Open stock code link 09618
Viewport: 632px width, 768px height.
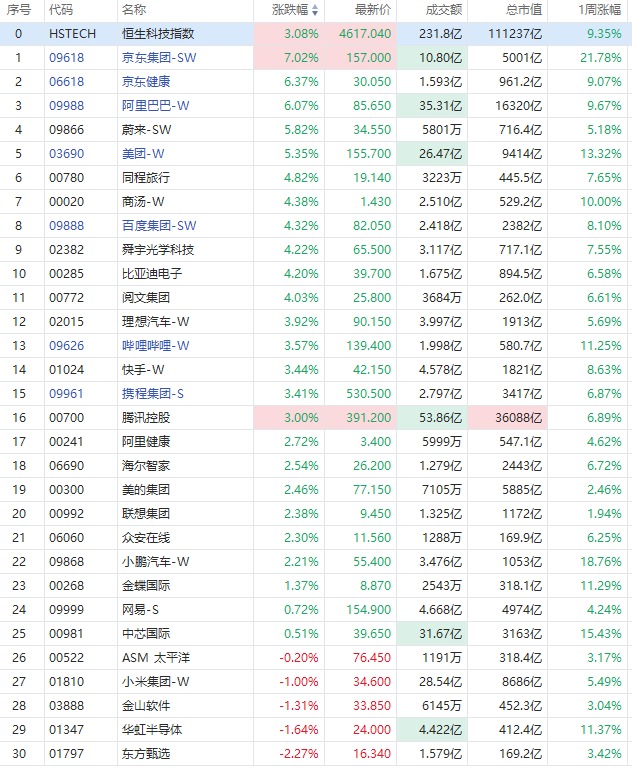67,58
